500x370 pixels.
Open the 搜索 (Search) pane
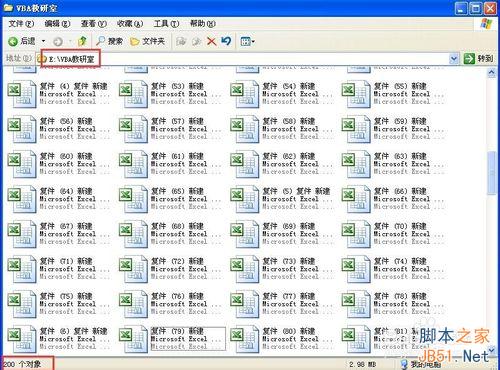click(x=109, y=41)
